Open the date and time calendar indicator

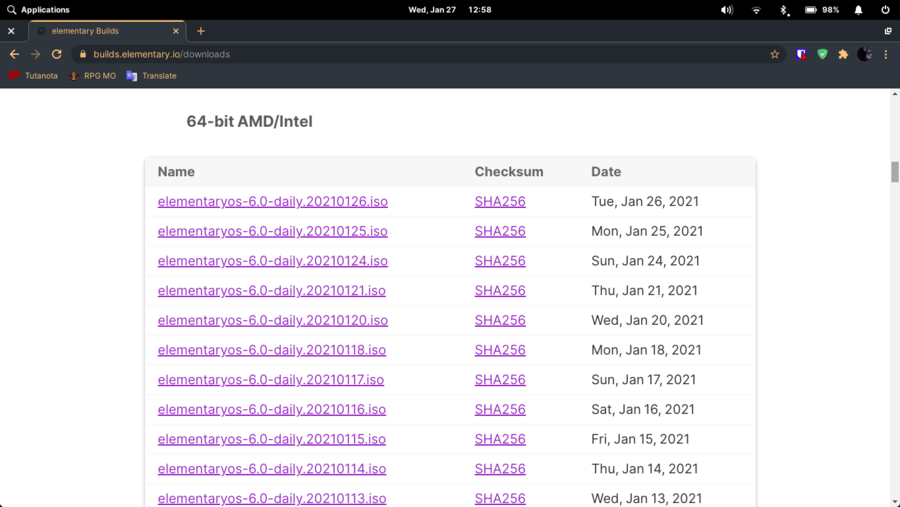tap(449, 10)
